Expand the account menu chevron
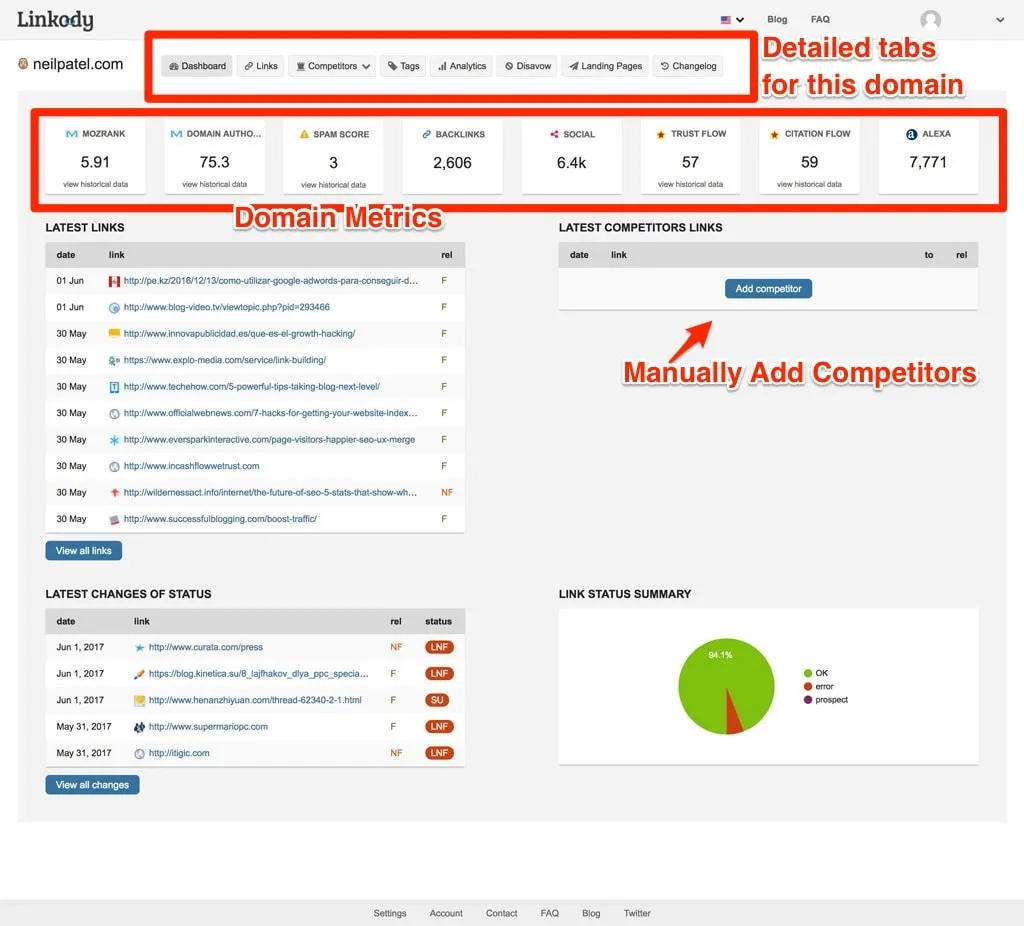 [x=1000, y=20]
